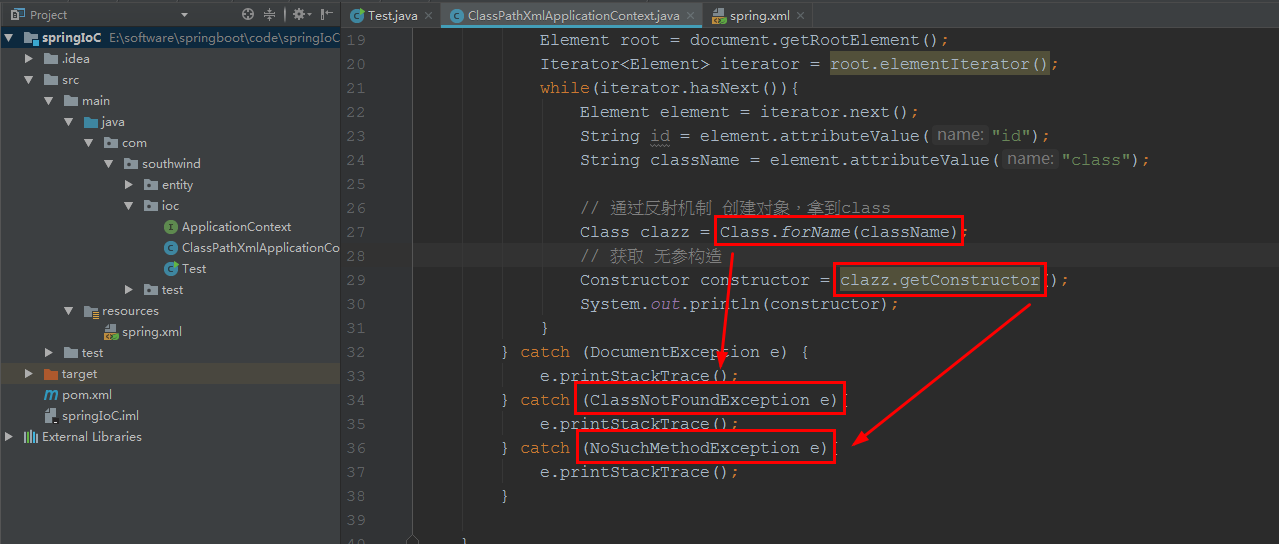Image resolution: width=1279 pixels, height=544 pixels.
Task: Click line number 21 in gutter
Action: click(355, 88)
